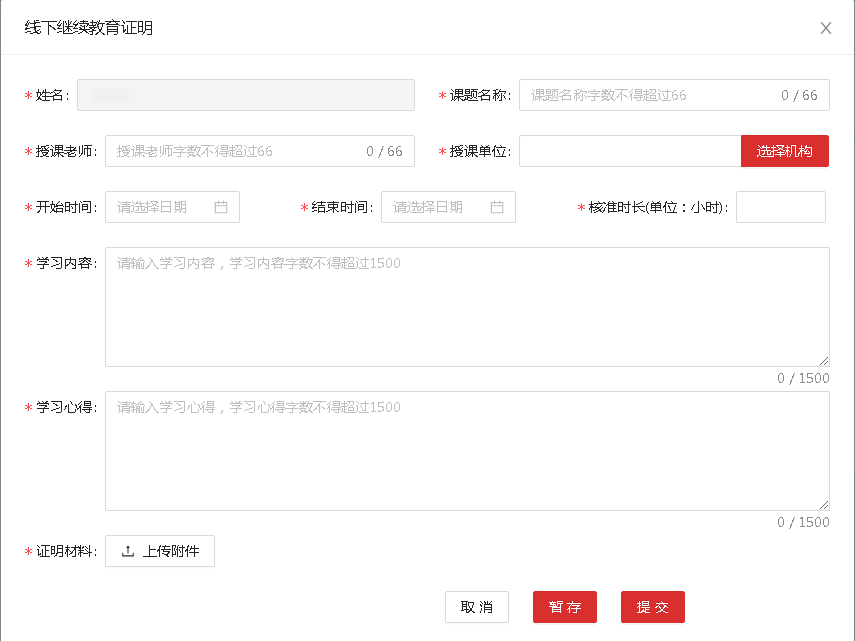Click the upload icon beside 上传附件

click(x=128, y=551)
